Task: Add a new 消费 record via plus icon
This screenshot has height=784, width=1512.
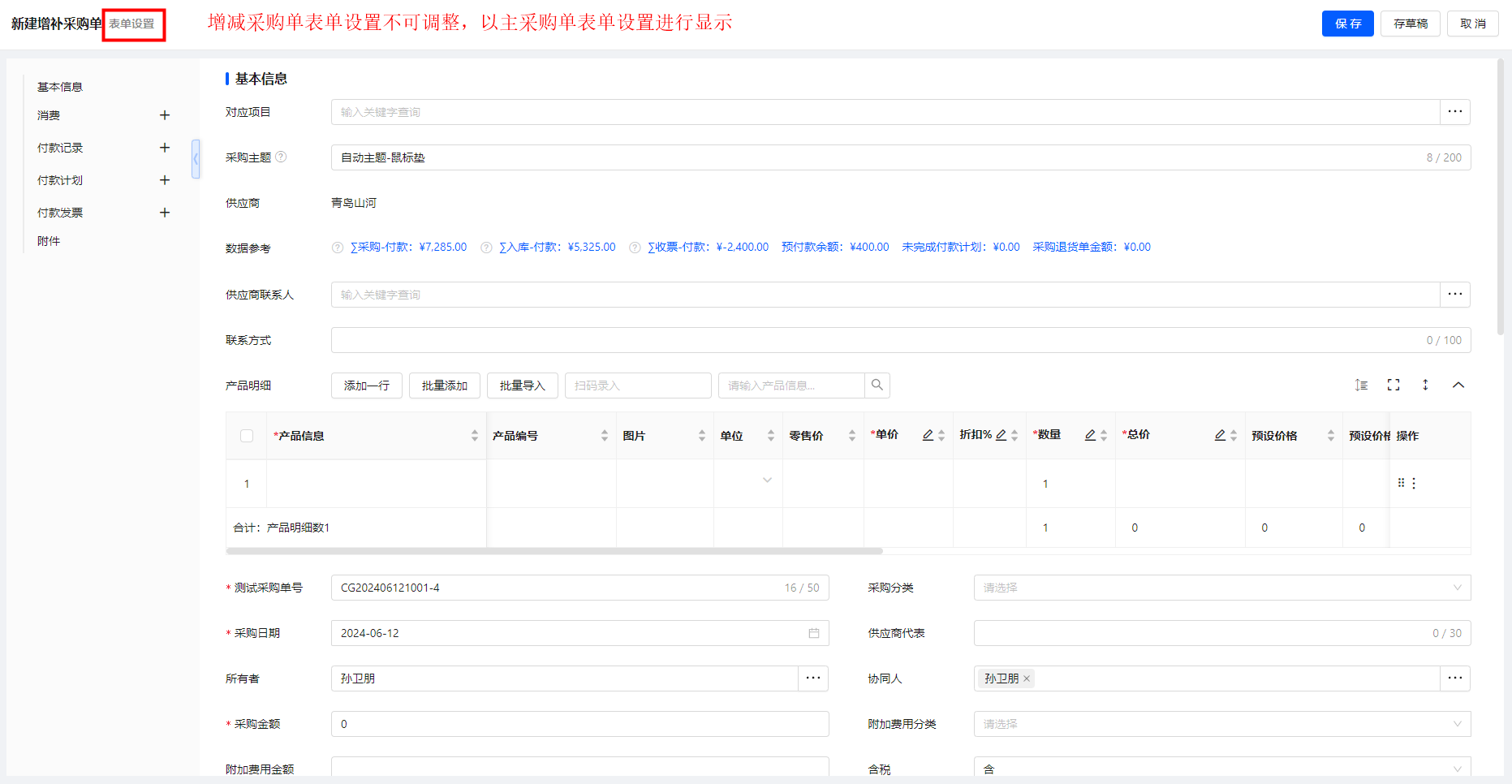Action: 165,115
